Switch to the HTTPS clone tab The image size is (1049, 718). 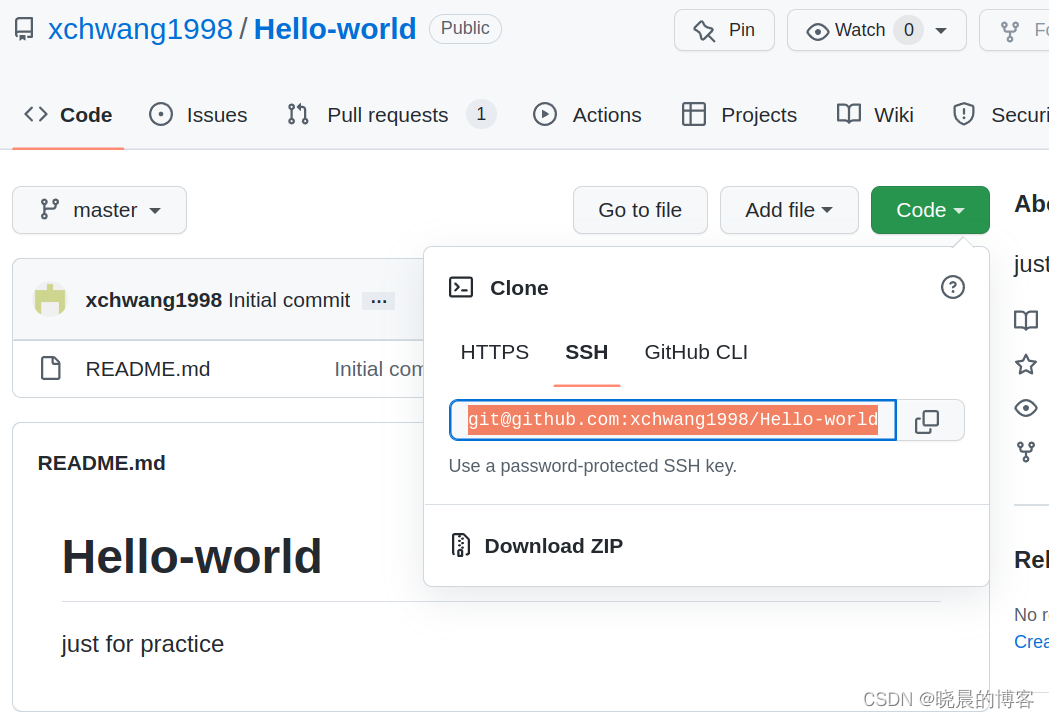[x=494, y=352]
